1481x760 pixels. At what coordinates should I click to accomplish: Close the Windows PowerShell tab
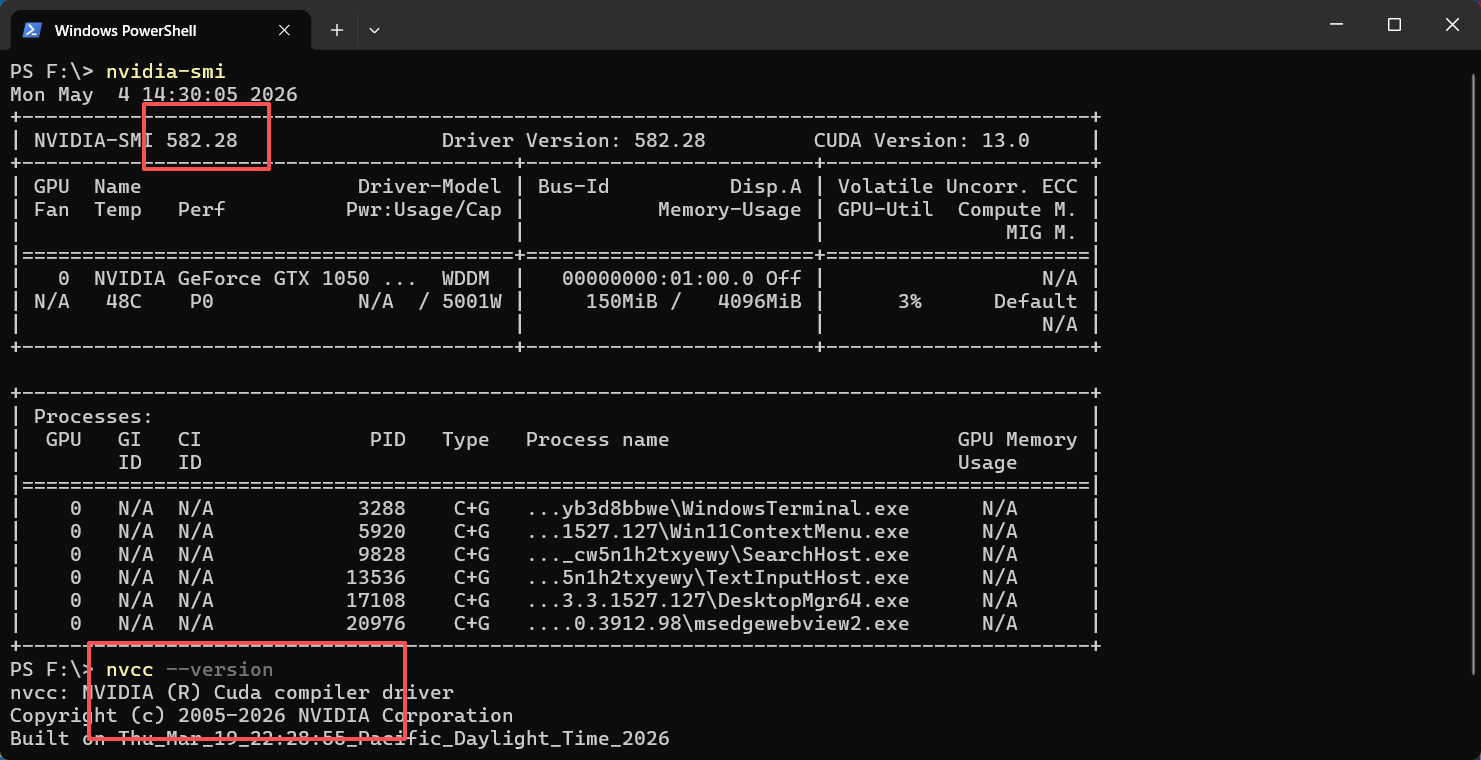[x=285, y=30]
